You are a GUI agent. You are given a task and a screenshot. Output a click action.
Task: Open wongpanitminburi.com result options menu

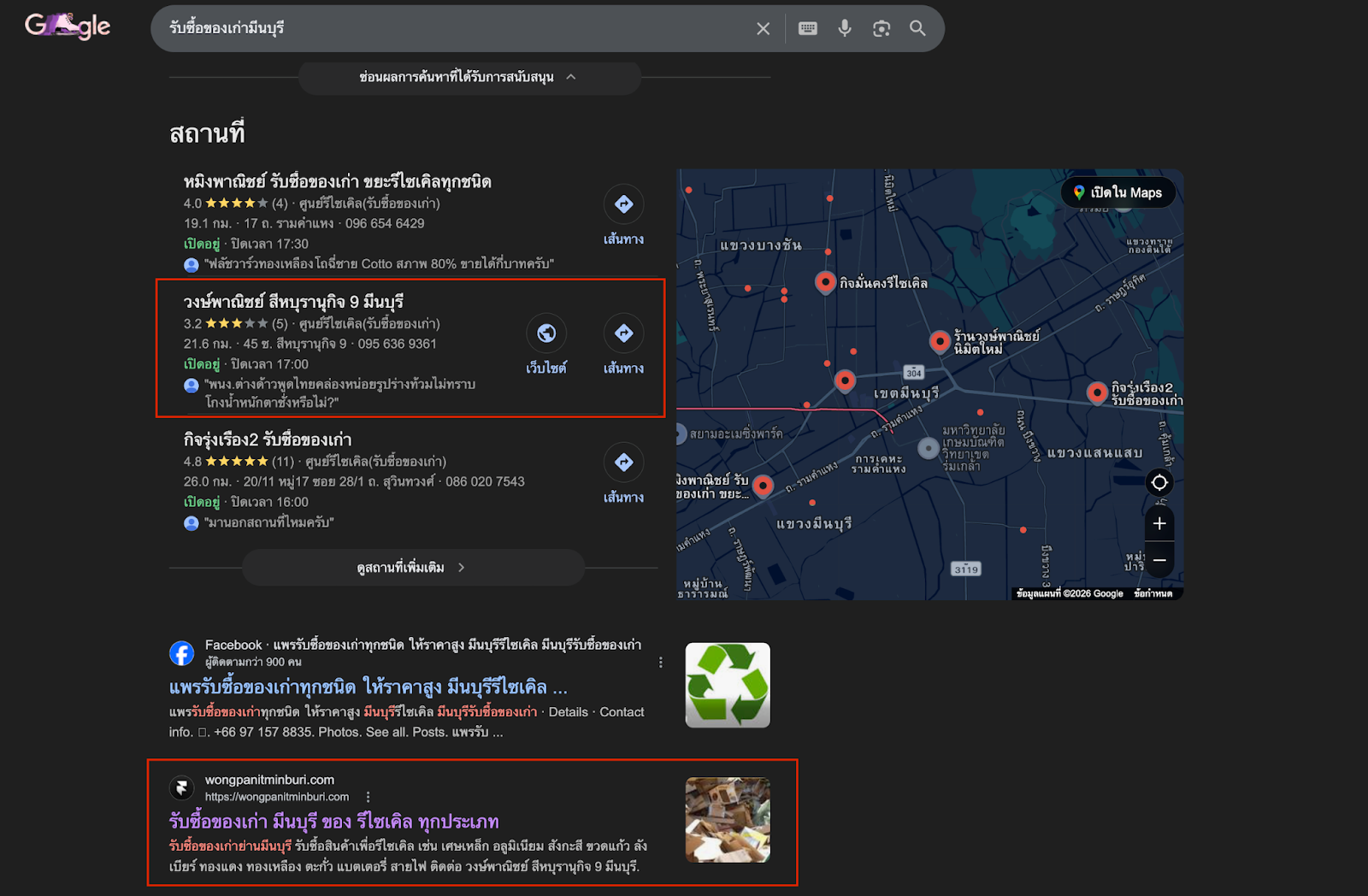click(368, 797)
